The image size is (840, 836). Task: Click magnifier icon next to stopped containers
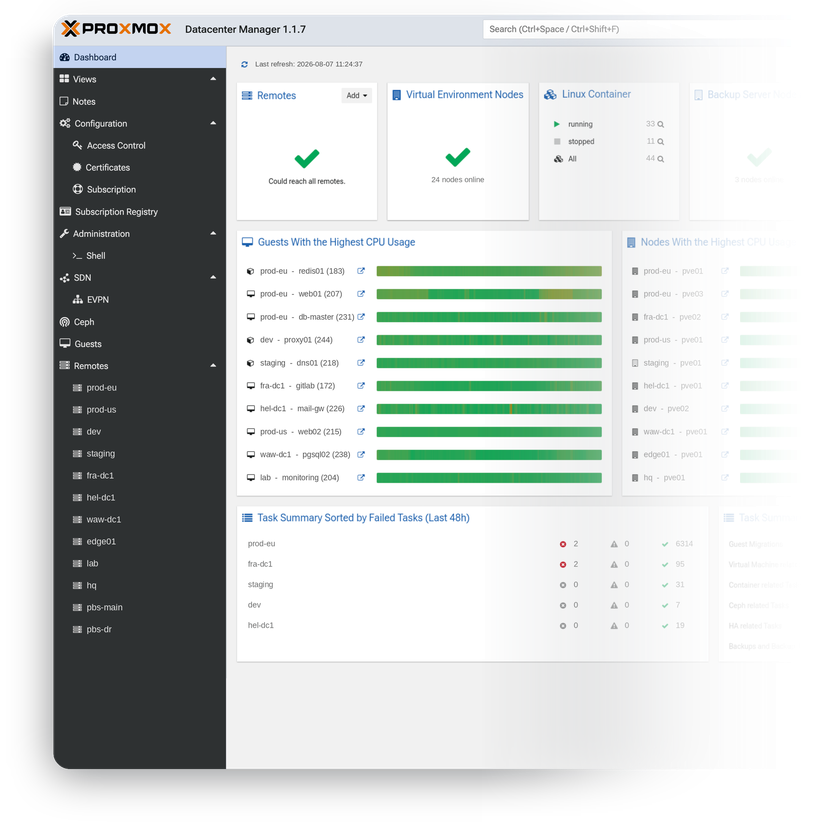coord(661,142)
